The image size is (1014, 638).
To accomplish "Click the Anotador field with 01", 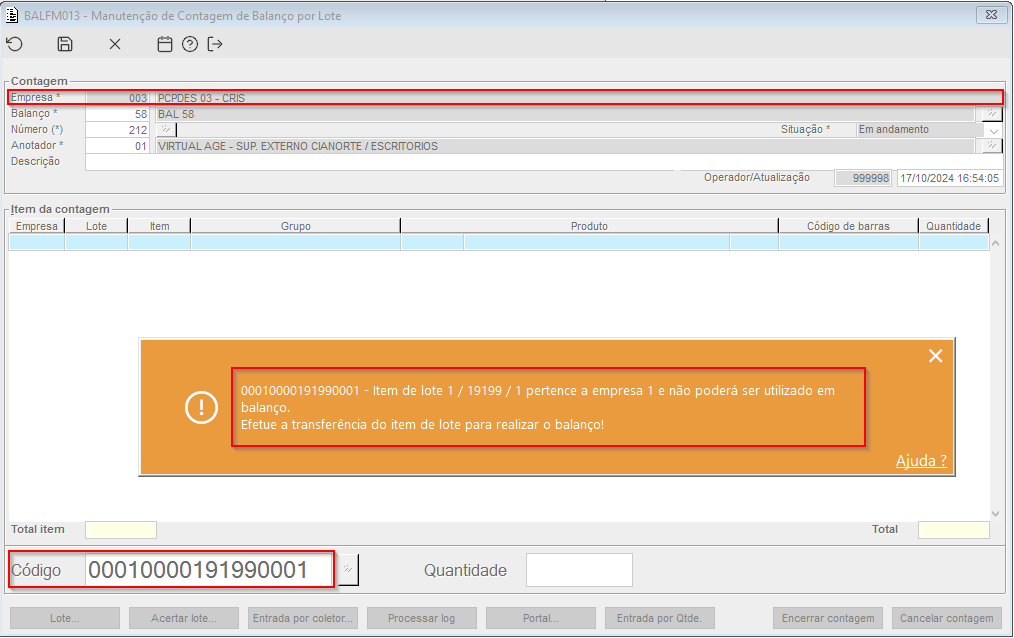I will [x=117, y=146].
